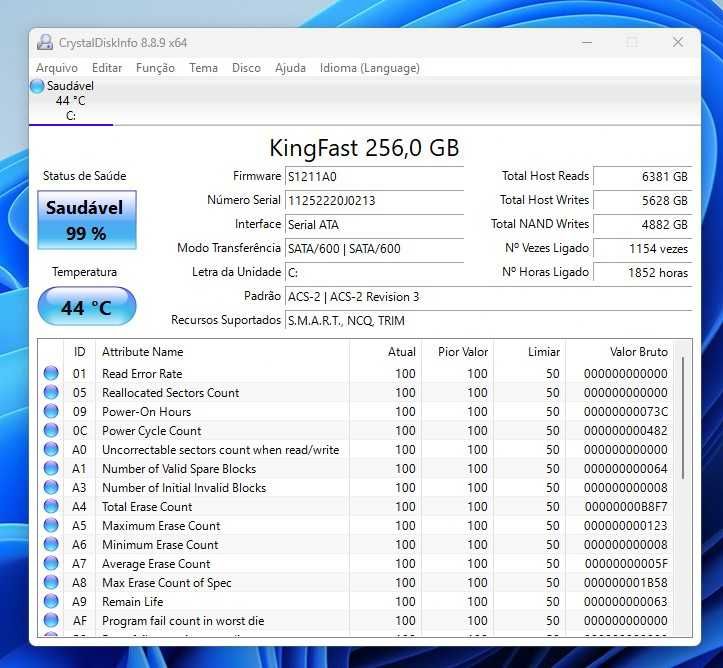Click the CrystalDiskInfo app icon in title bar
Image resolution: width=723 pixels, height=668 pixels.
tap(45, 42)
